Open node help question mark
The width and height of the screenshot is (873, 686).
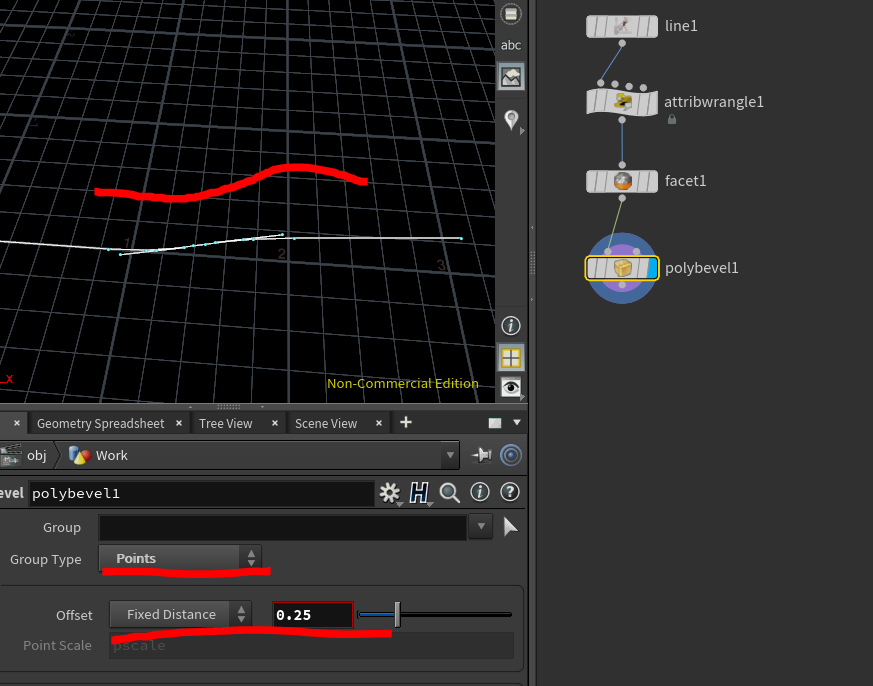pyautogui.click(x=509, y=492)
